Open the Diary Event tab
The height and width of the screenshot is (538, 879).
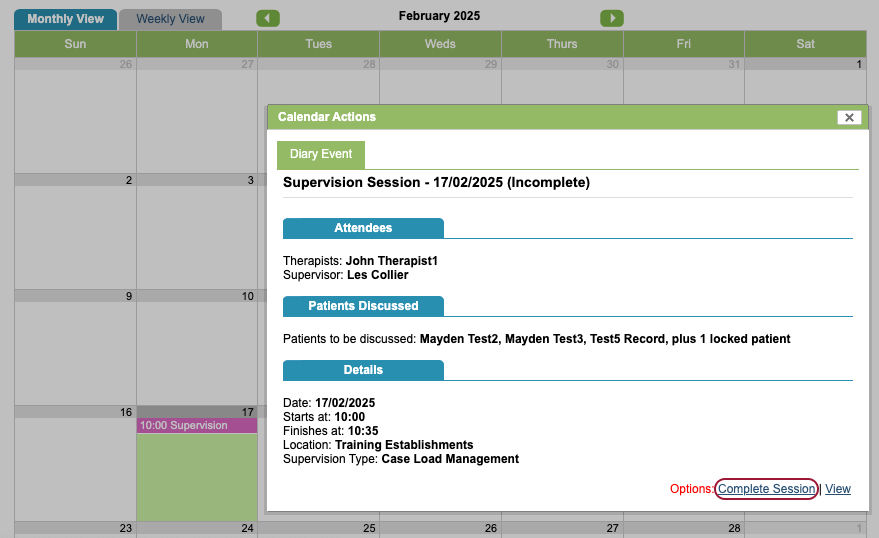point(321,154)
